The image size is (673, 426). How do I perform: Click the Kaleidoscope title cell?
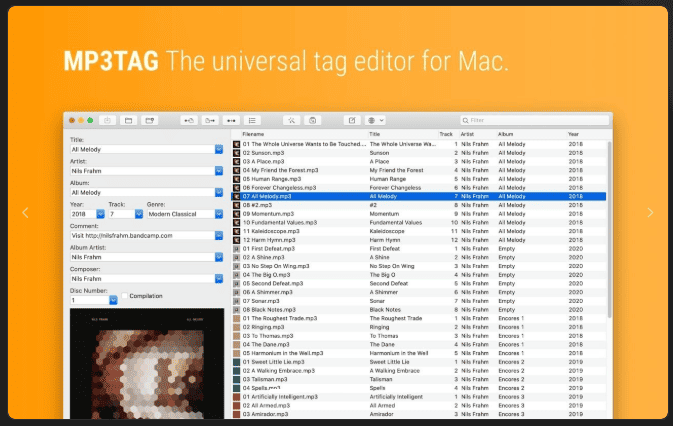coord(387,231)
